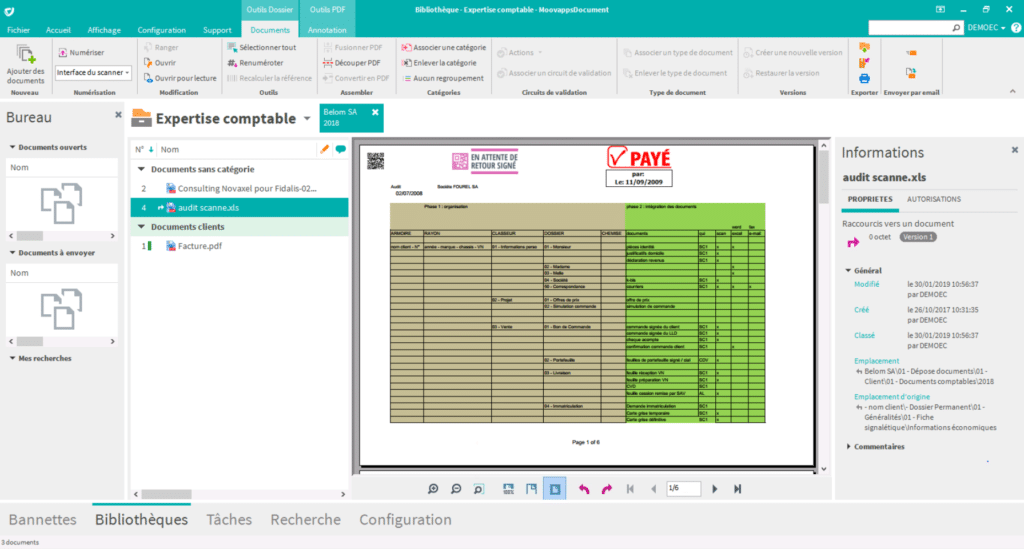Collapse Documents à envoyer section
This screenshot has height=549, width=1024.
click(12, 253)
